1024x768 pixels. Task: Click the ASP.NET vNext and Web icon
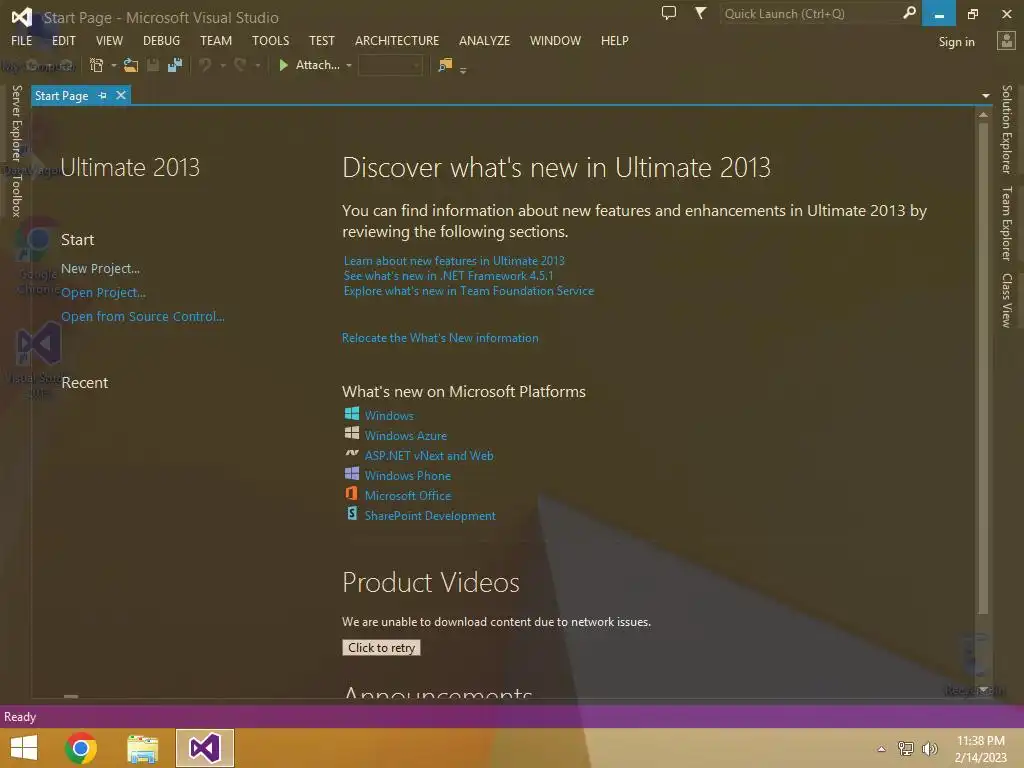(351, 453)
